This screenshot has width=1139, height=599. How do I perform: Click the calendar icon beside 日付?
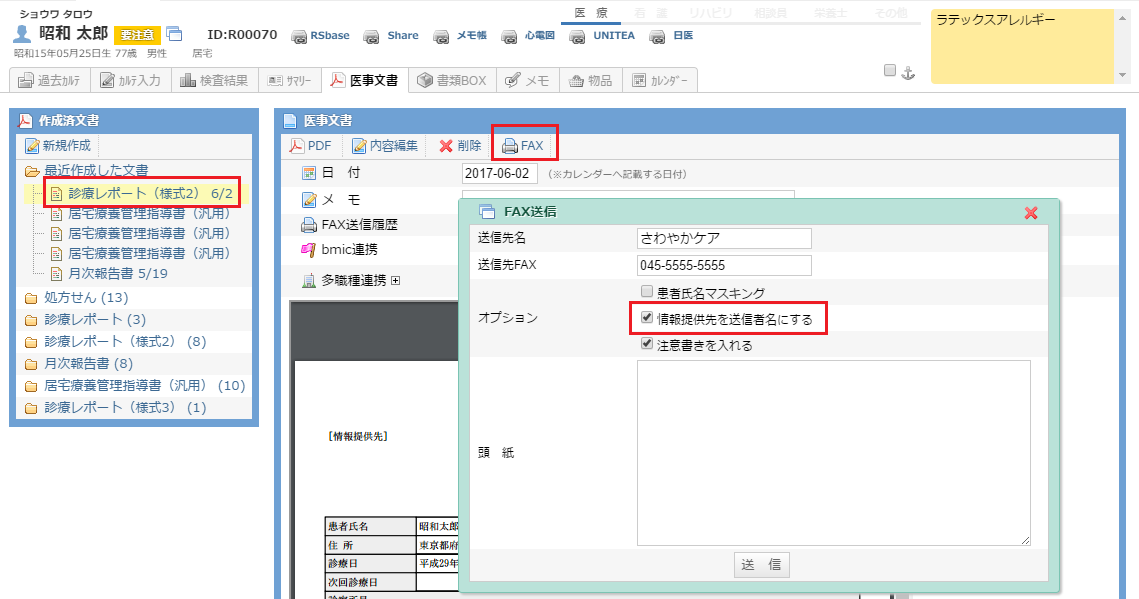click(x=309, y=173)
